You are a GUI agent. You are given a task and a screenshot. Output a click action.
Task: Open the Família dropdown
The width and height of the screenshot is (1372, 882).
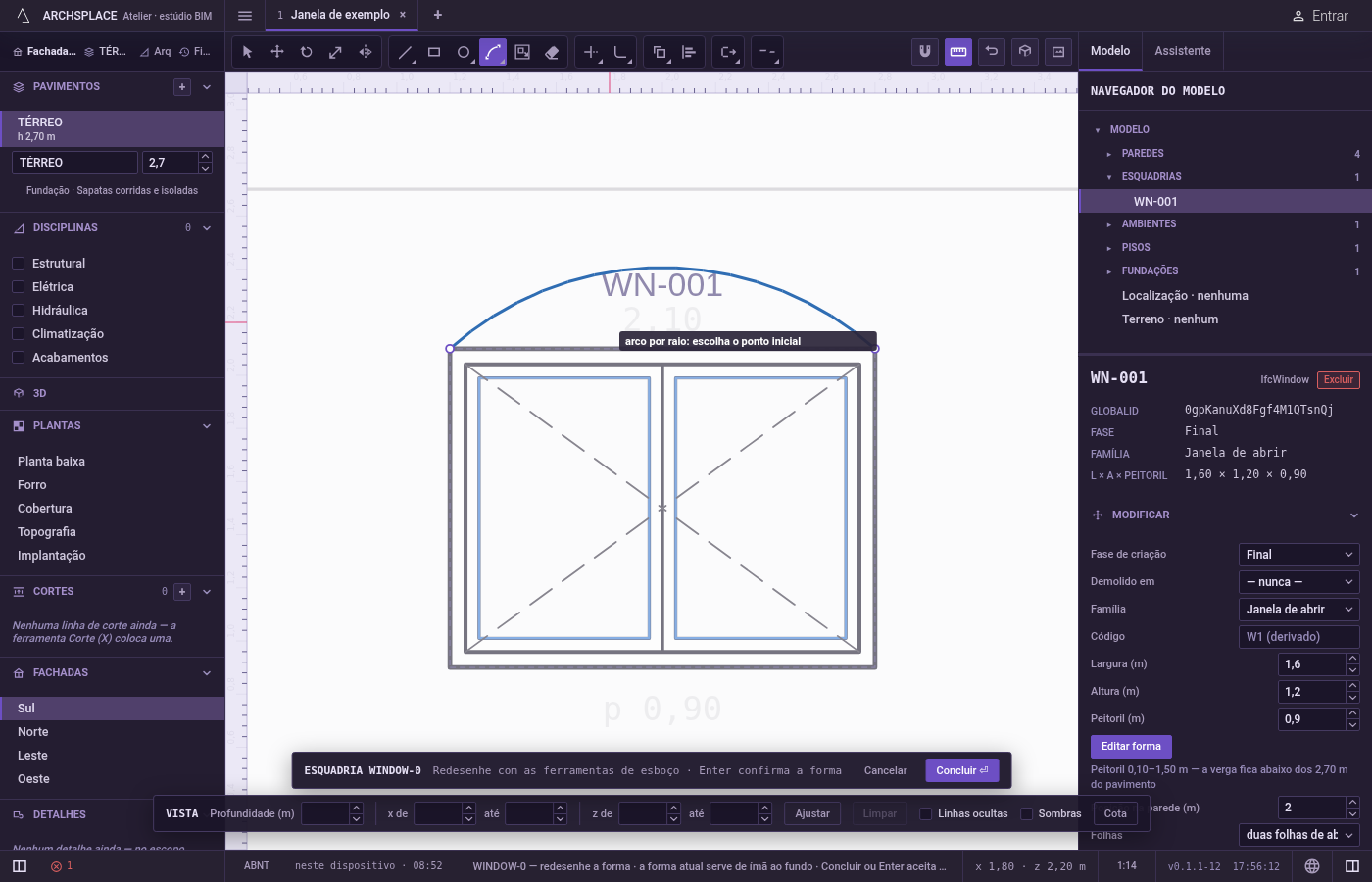click(1298, 610)
